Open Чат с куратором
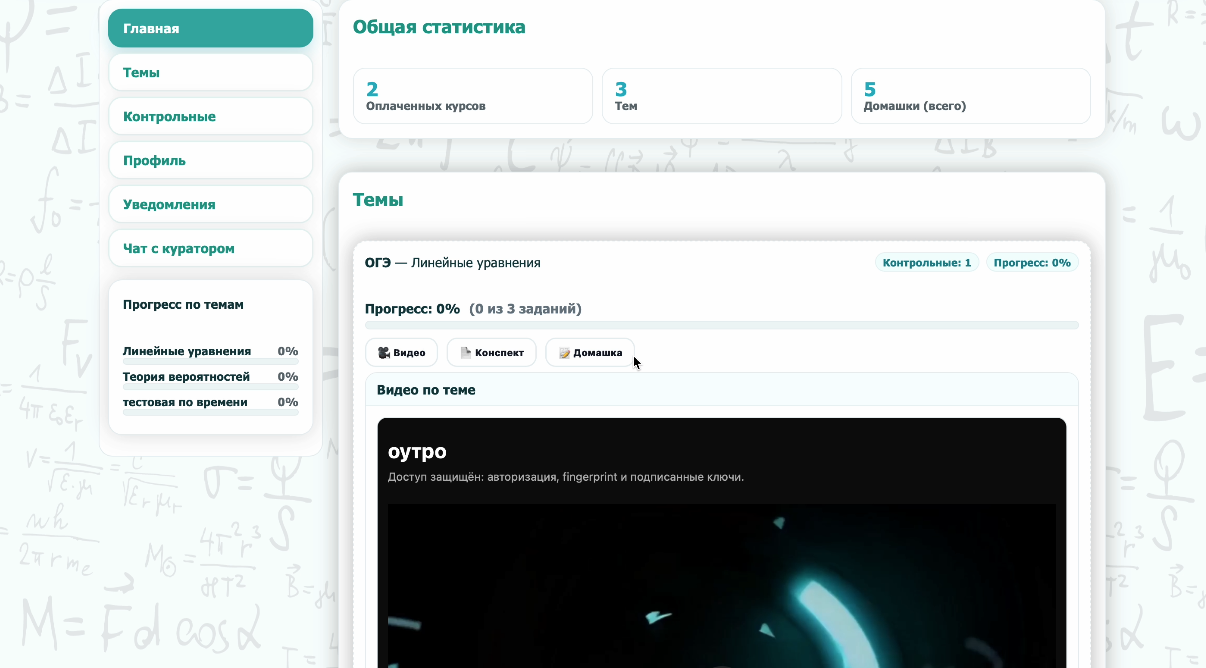This screenshot has width=1206, height=668. 210,248
